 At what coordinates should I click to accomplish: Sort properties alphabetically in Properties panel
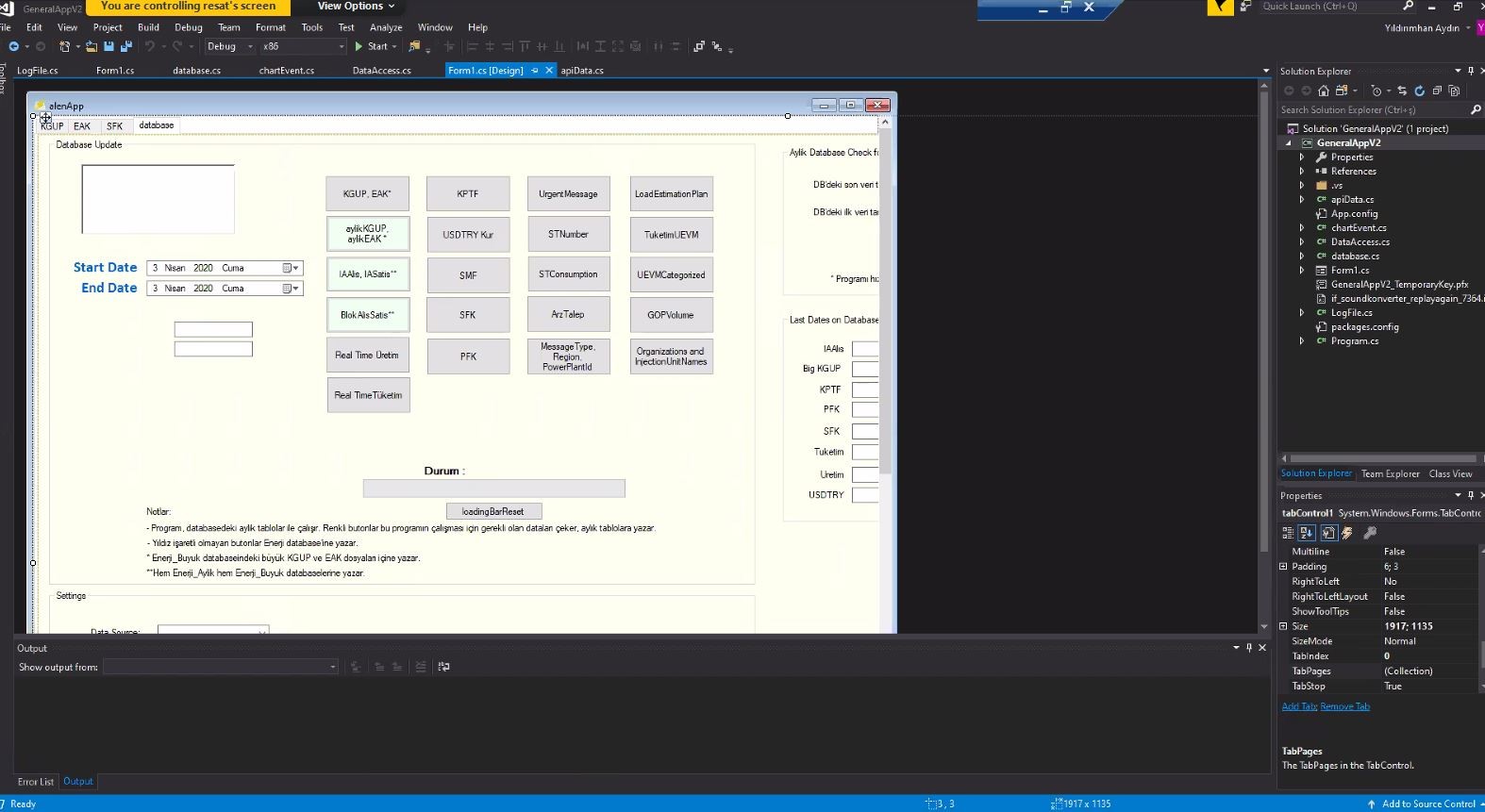(x=1307, y=533)
